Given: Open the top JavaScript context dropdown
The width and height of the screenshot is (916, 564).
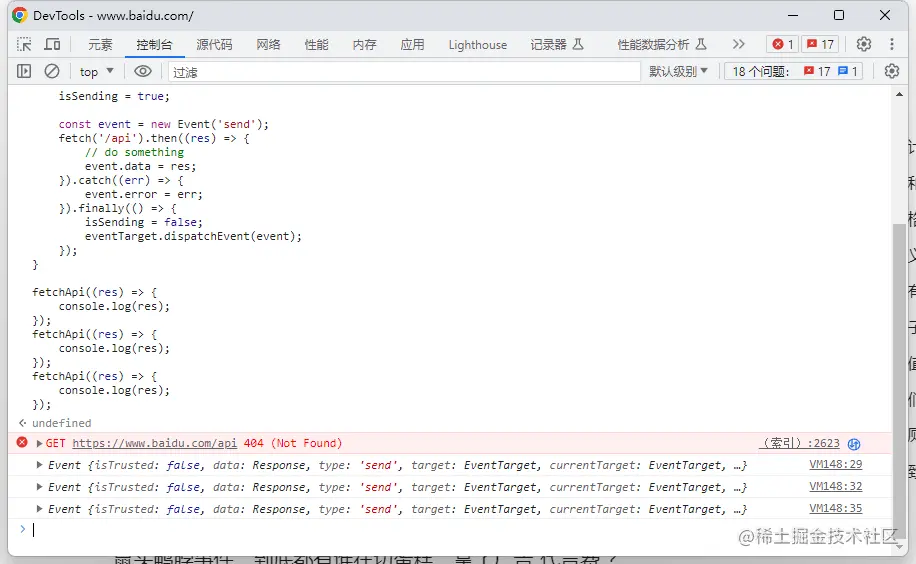Looking at the screenshot, I should click(96, 71).
